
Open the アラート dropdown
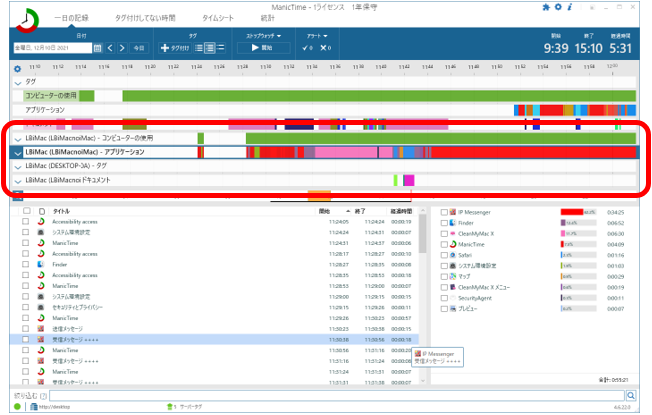(317, 36)
